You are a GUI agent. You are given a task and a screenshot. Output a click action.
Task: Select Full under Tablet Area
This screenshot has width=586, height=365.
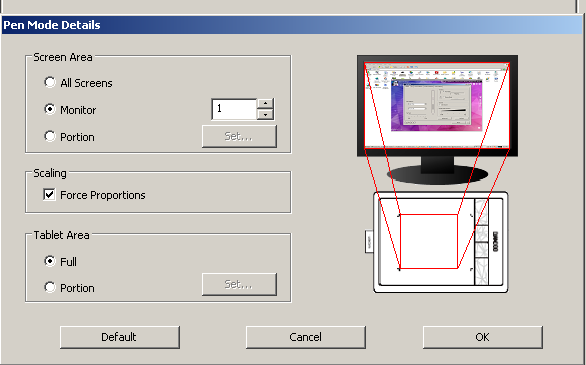(50, 261)
